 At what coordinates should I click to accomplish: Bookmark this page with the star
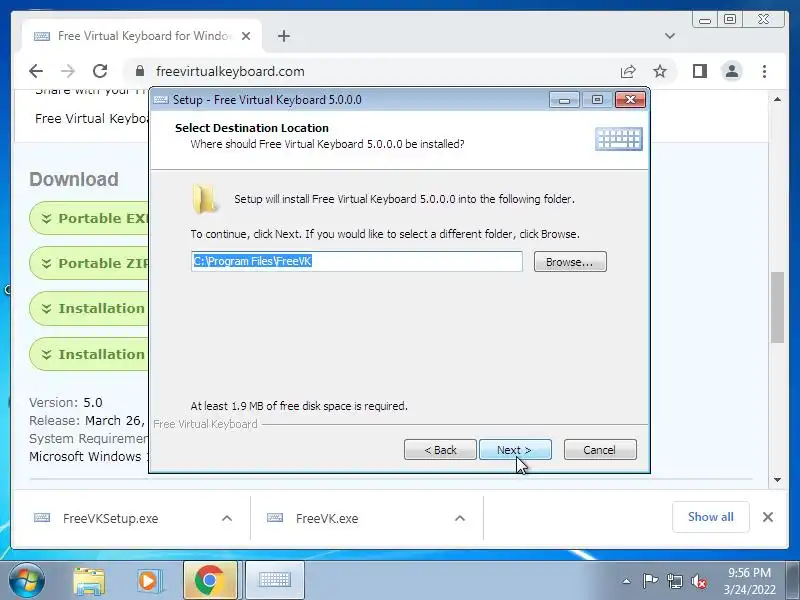[660, 71]
